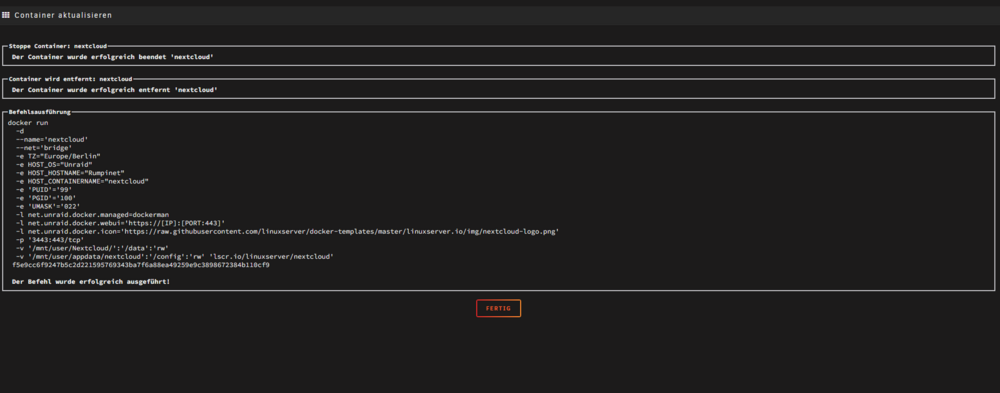Click the HOST_HOSTNAME="Rumpinet" line
Screen dimensions: 1000x393
click(70, 173)
